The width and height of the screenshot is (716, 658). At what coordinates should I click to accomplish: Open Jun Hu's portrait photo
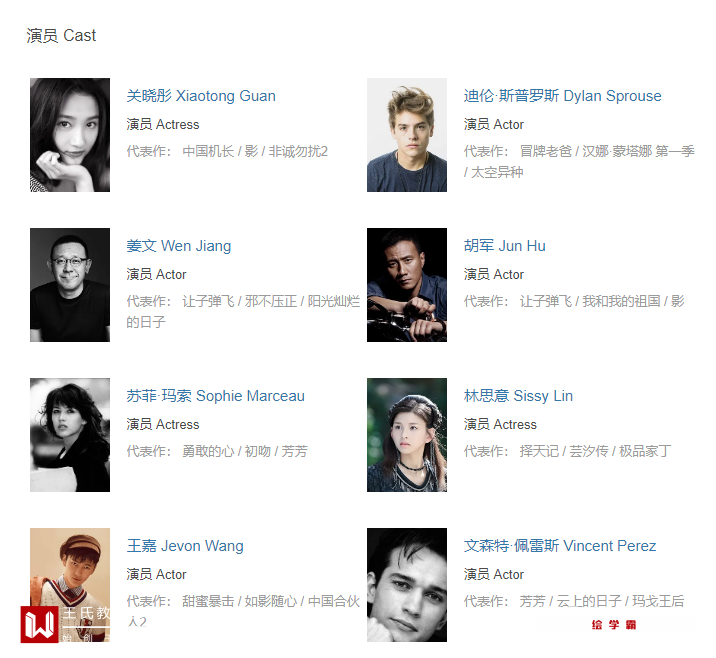point(407,285)
